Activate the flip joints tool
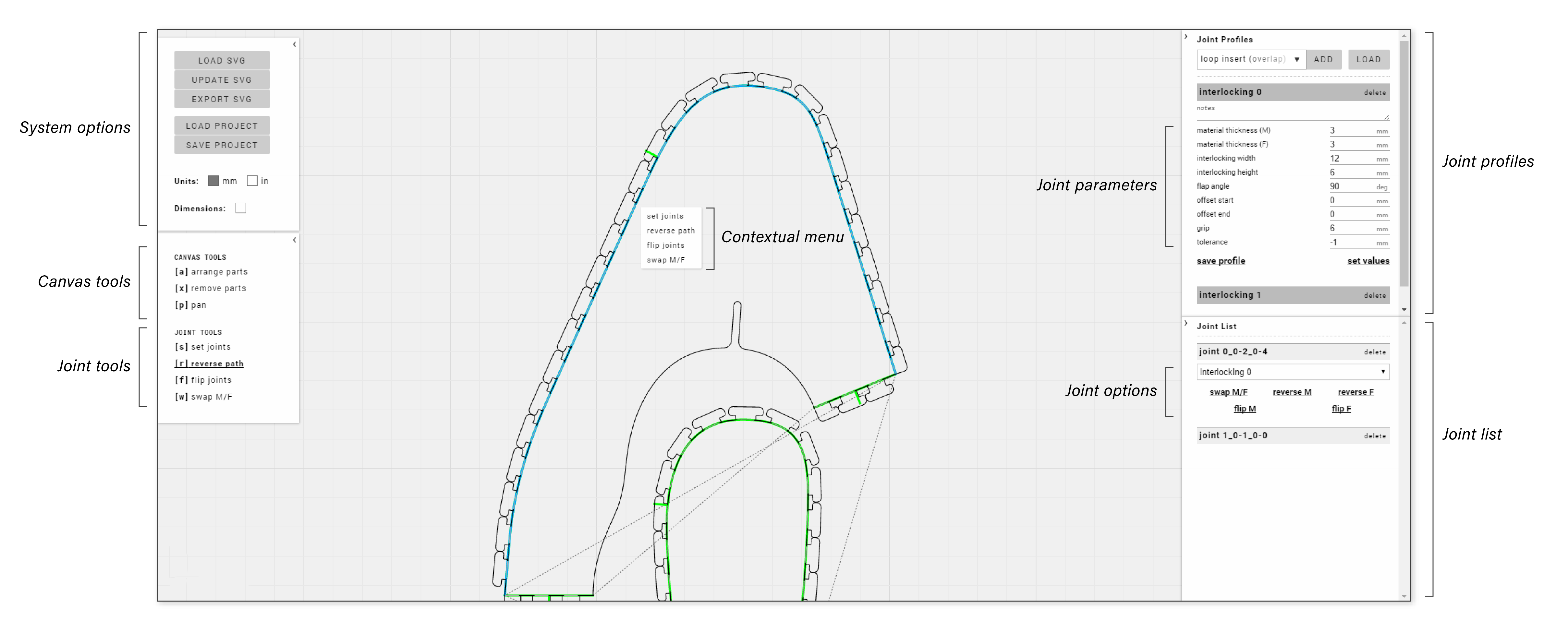The height and width of the screenshot is (631, 1568). pos(203,380)
